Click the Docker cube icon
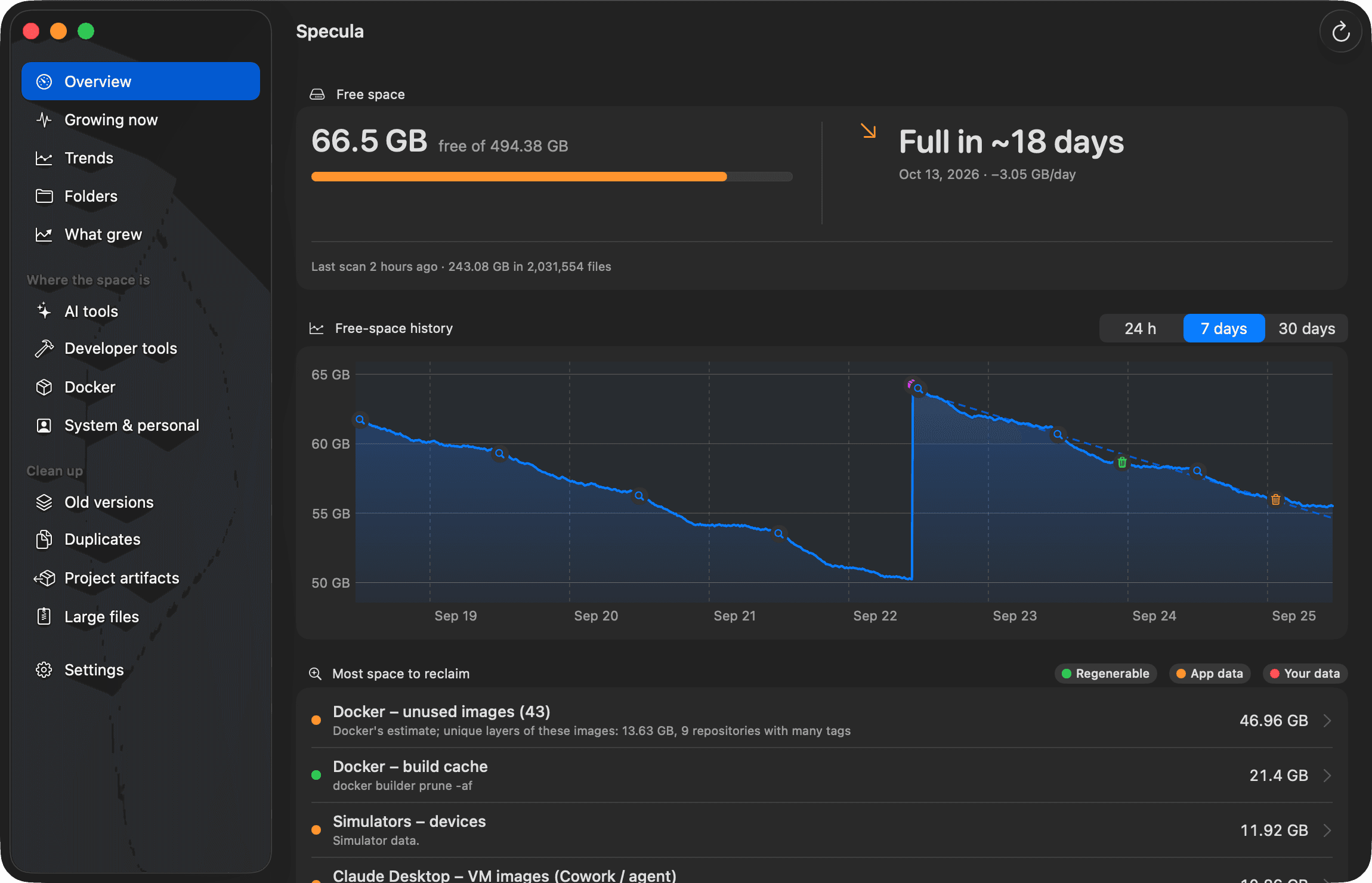This screenshot has height=883, width=1372. [44, 387]
